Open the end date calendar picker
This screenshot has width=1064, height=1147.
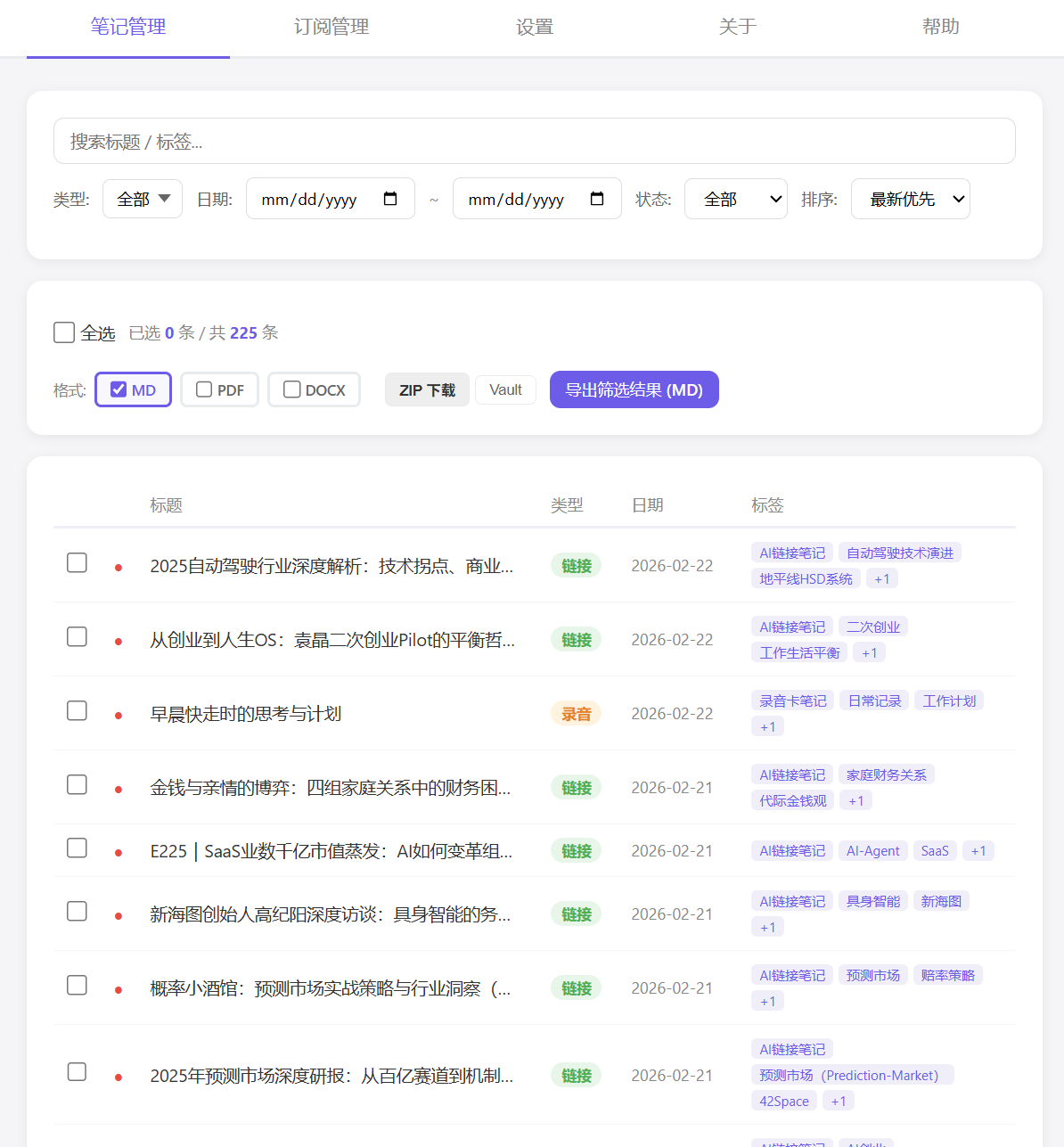[x=596, y=199]
